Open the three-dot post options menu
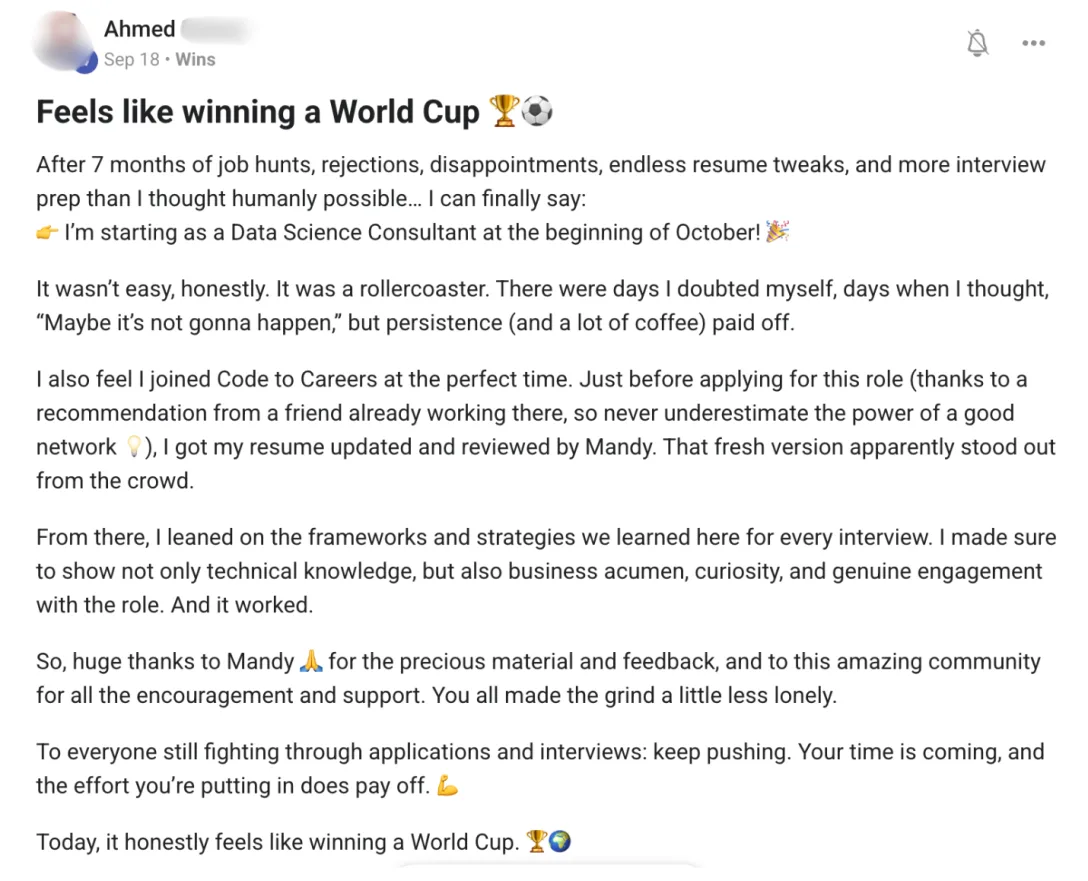The image size is (1088, 881). pyautogui.click(x=1033, y=43)
